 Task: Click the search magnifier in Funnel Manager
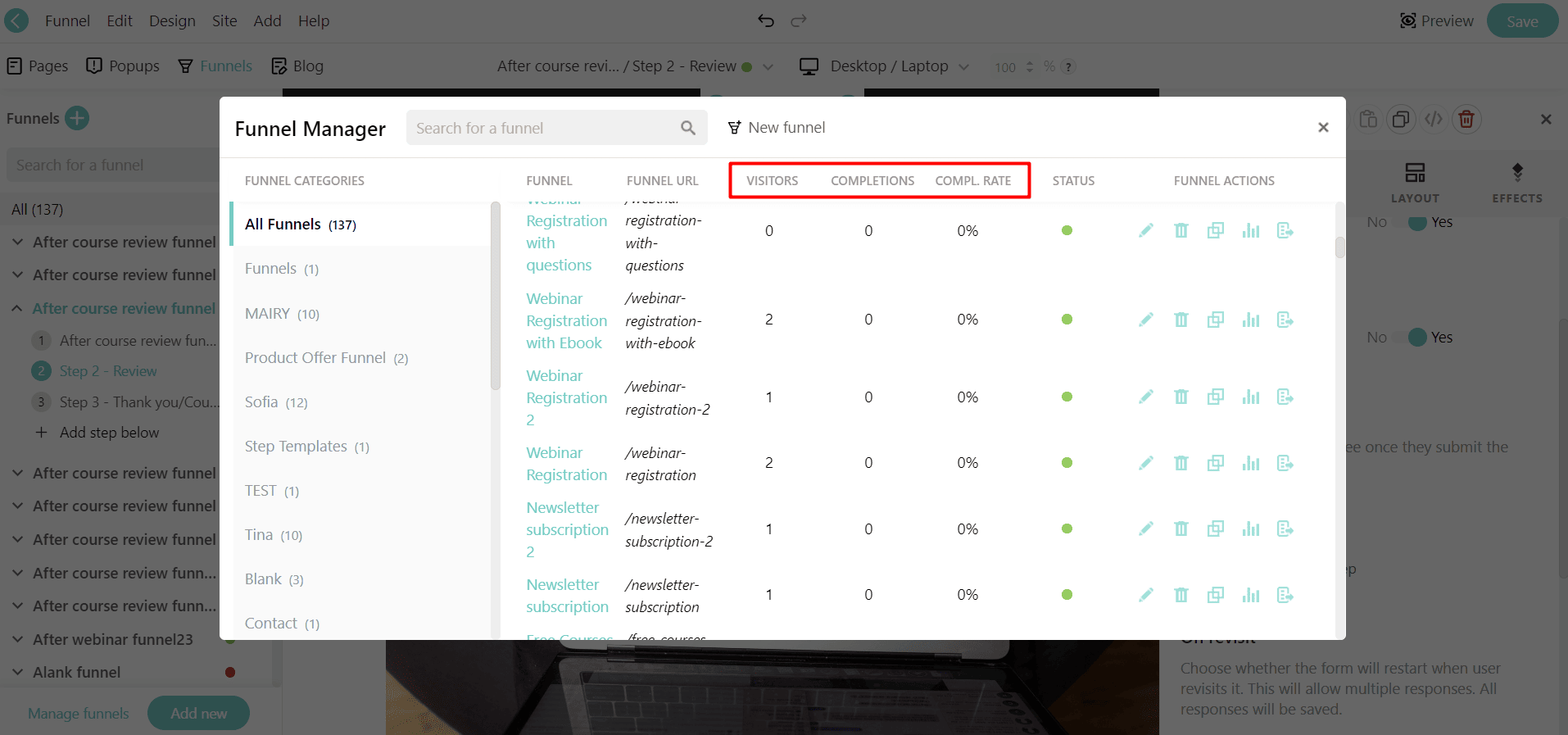click(688, 128)
